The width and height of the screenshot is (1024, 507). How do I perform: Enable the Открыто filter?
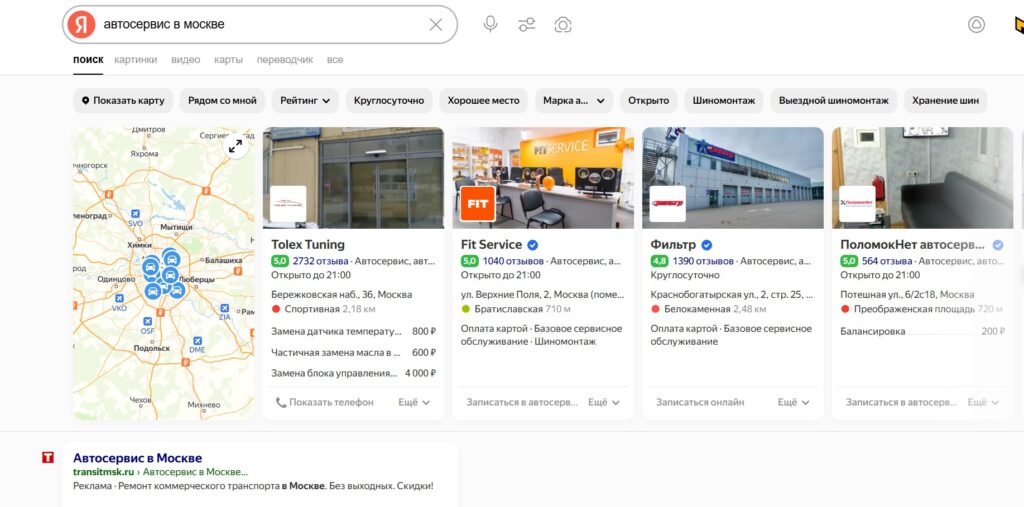pyautogui.click(x=648, y=101)
